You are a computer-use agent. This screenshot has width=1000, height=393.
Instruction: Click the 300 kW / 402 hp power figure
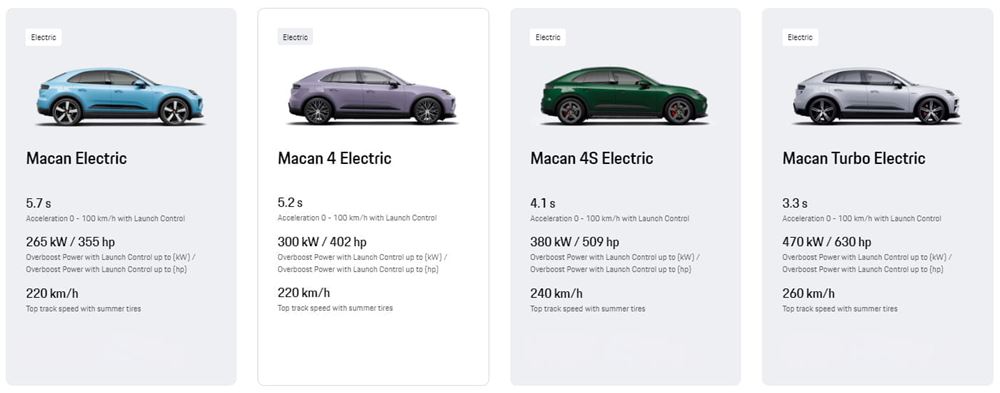coord(322,242)
